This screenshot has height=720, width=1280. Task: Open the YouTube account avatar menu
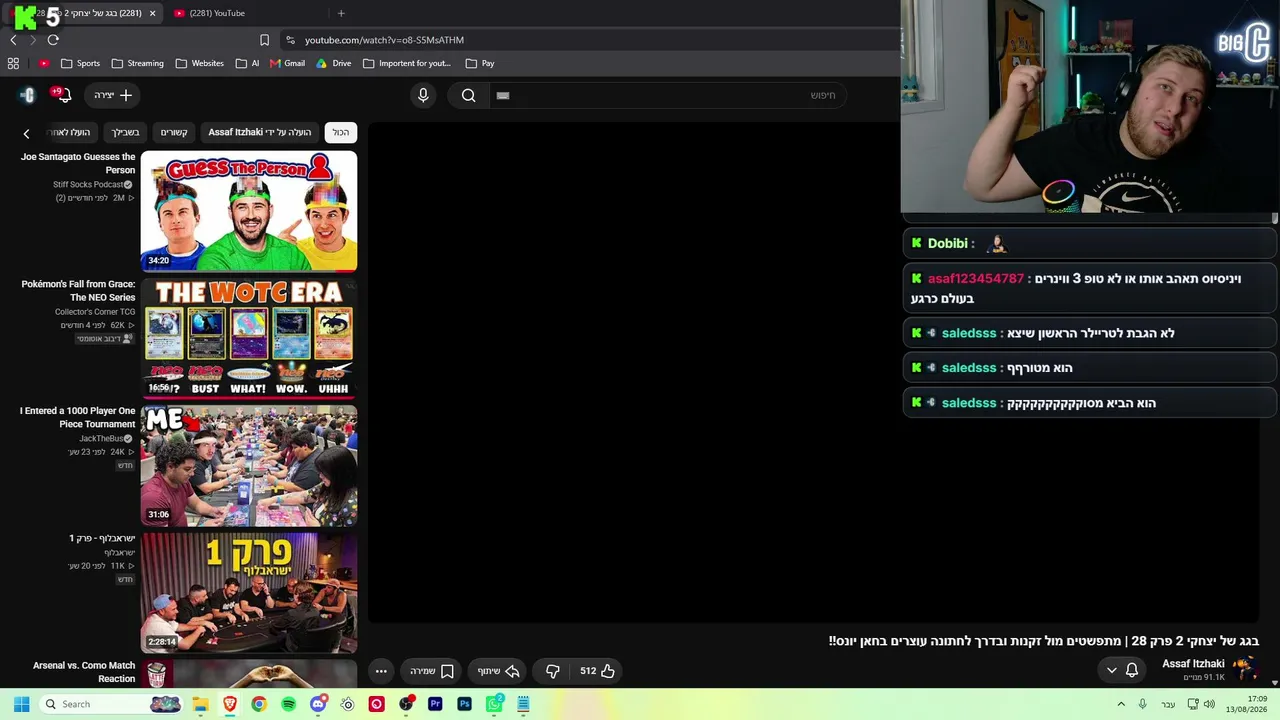pos(27,95)
